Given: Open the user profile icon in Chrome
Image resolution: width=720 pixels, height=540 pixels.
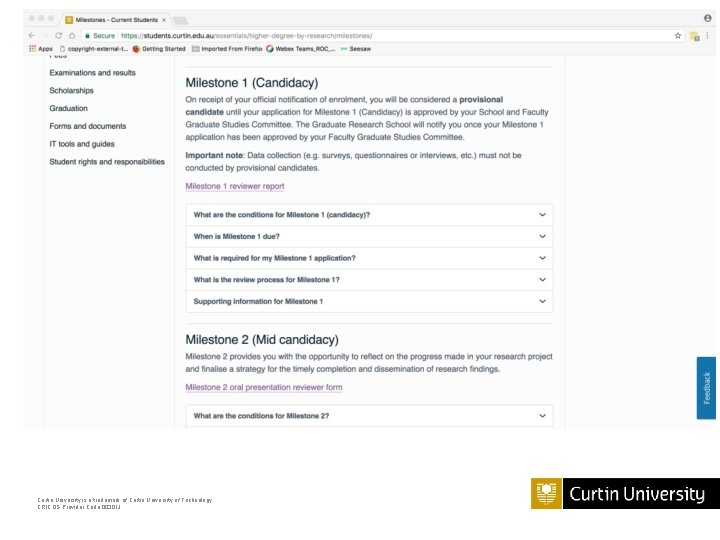Looking at the screenshot, I should click(708, 18).
